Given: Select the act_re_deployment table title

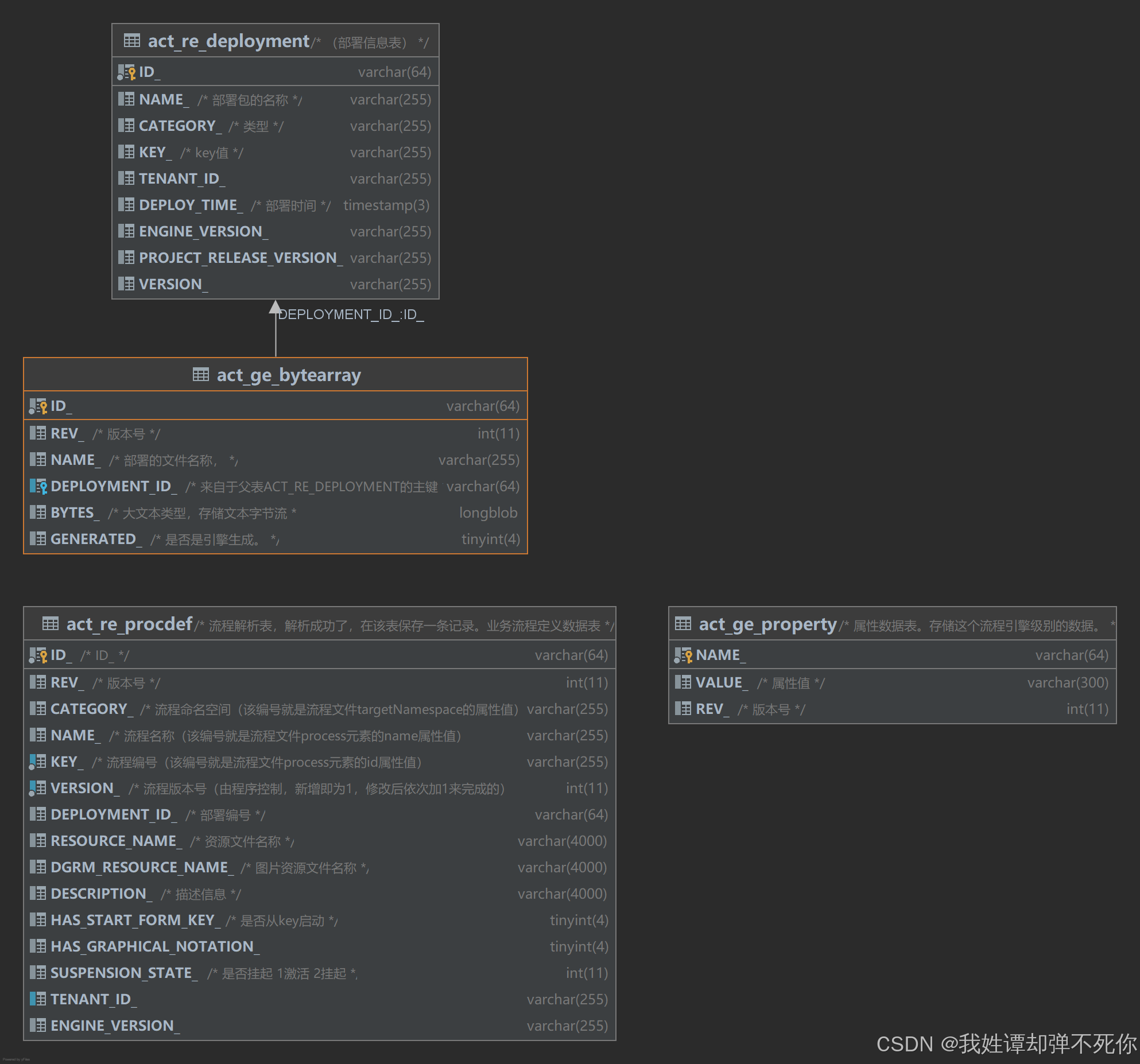Looking at the screenshot, I should click(228, 41).
